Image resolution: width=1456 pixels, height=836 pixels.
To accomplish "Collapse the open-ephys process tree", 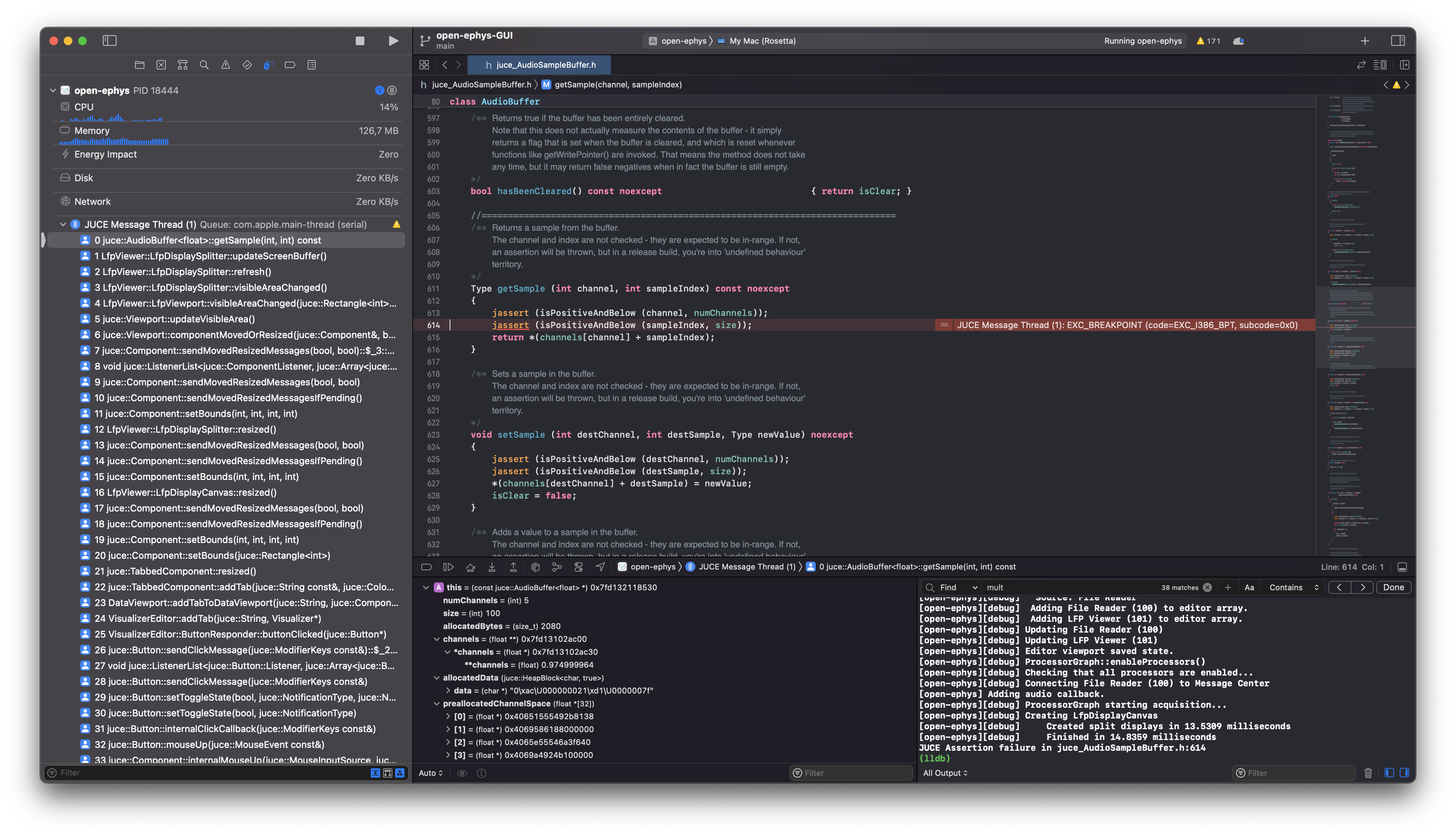I will click(x=53, y=90).
